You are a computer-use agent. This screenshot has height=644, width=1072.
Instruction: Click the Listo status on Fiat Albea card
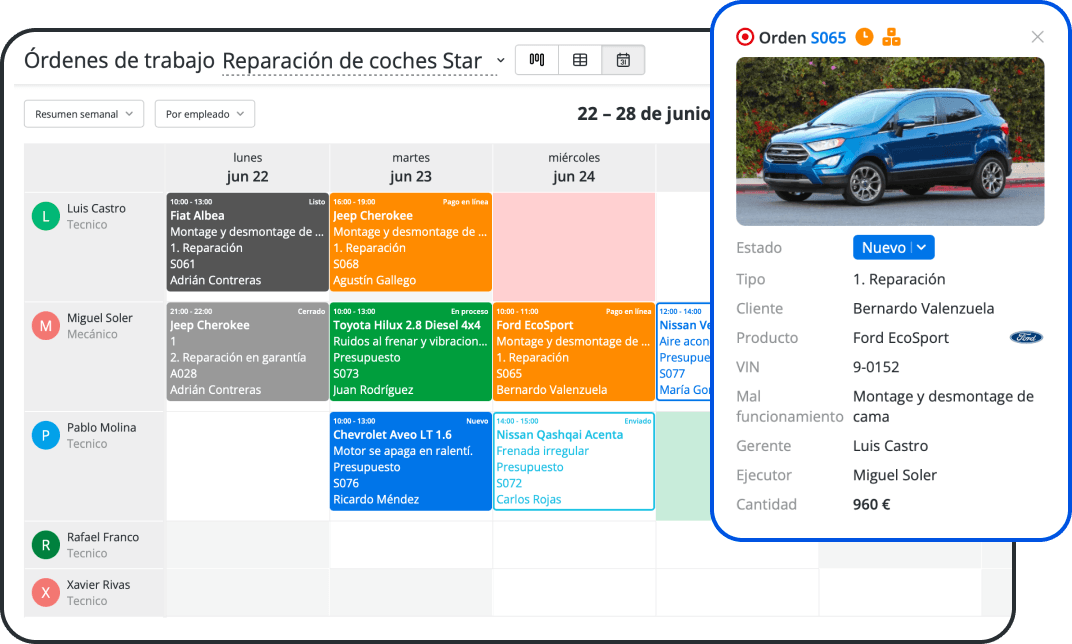click(317, 202)
